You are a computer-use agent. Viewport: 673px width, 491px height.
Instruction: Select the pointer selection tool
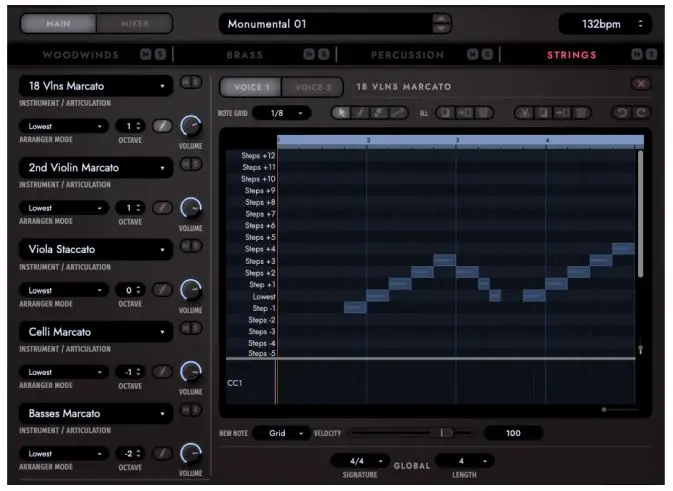[x=342, y=113]
